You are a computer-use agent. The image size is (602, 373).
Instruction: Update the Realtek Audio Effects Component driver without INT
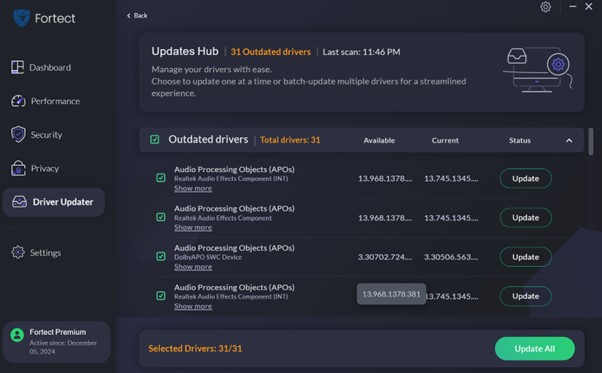526,218
